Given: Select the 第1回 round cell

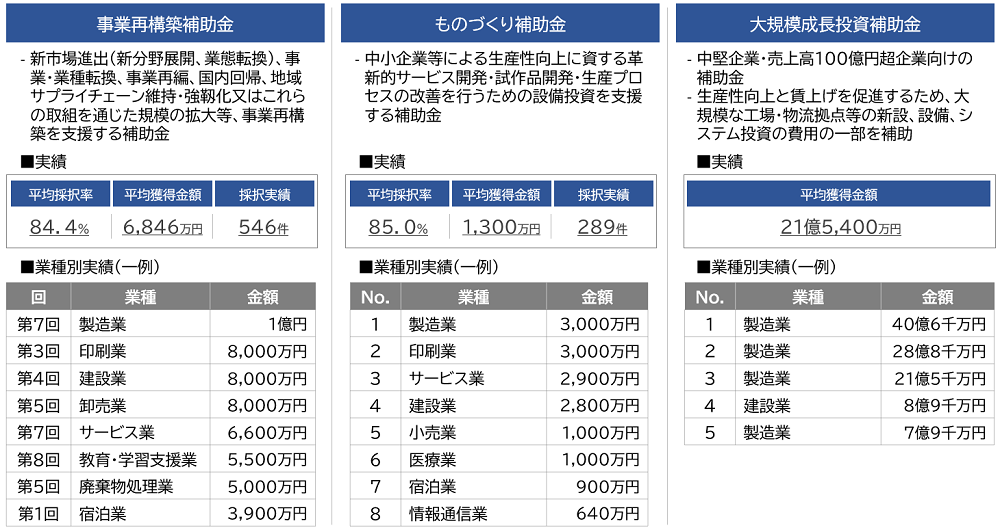Looking at the screenshot, I should pyautogui.click(x=38, y=513).
